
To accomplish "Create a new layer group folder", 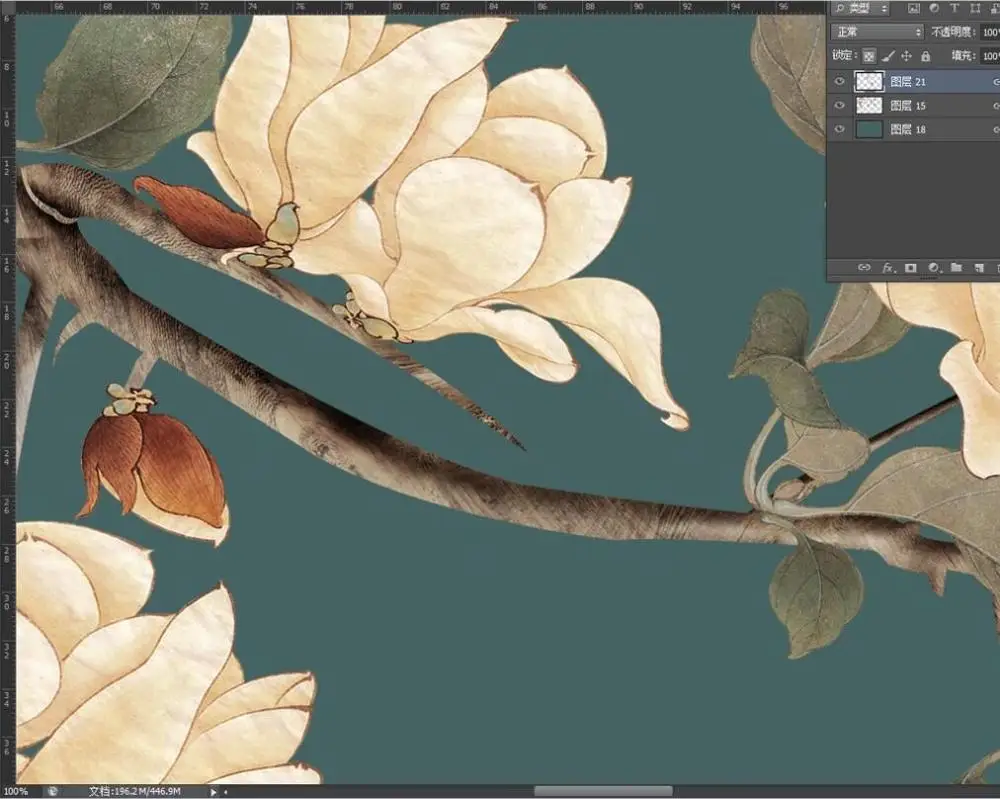I will (957, 268).
